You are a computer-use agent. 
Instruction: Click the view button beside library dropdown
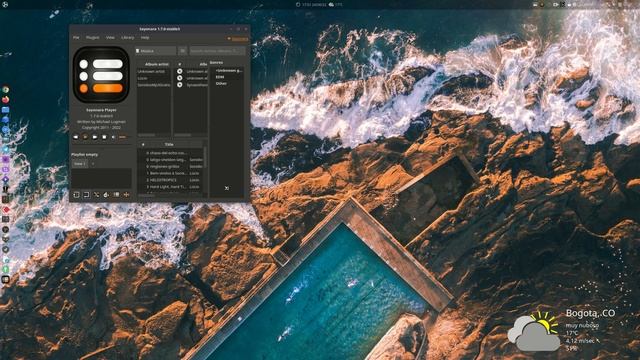(182, 51)
